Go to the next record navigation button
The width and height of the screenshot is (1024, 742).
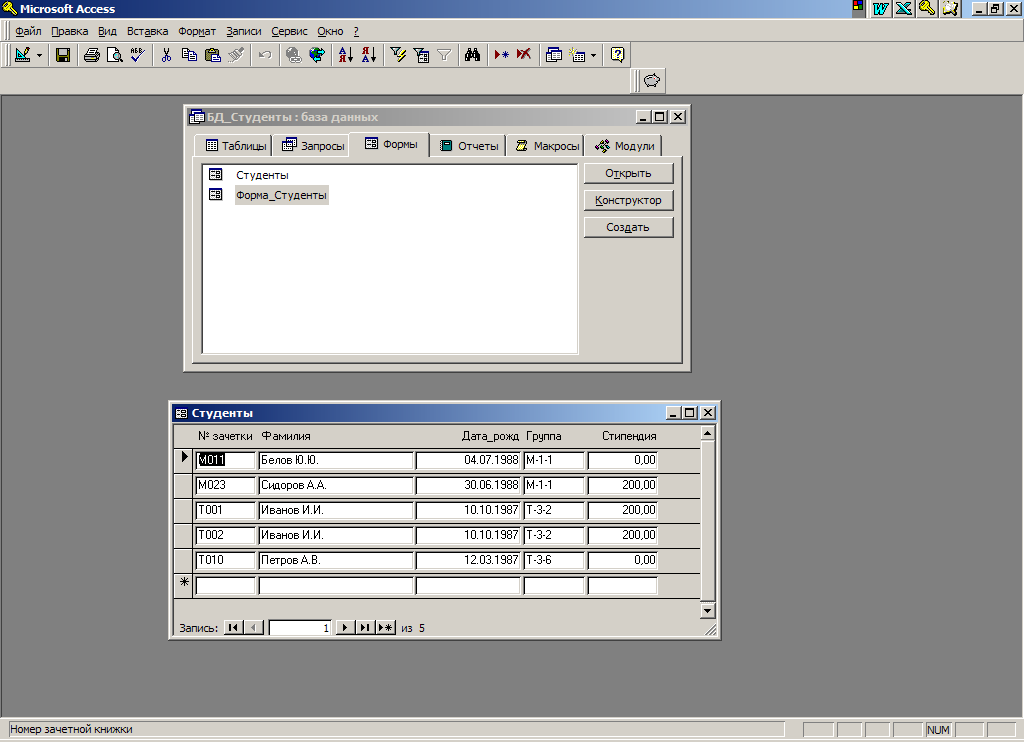345,628
